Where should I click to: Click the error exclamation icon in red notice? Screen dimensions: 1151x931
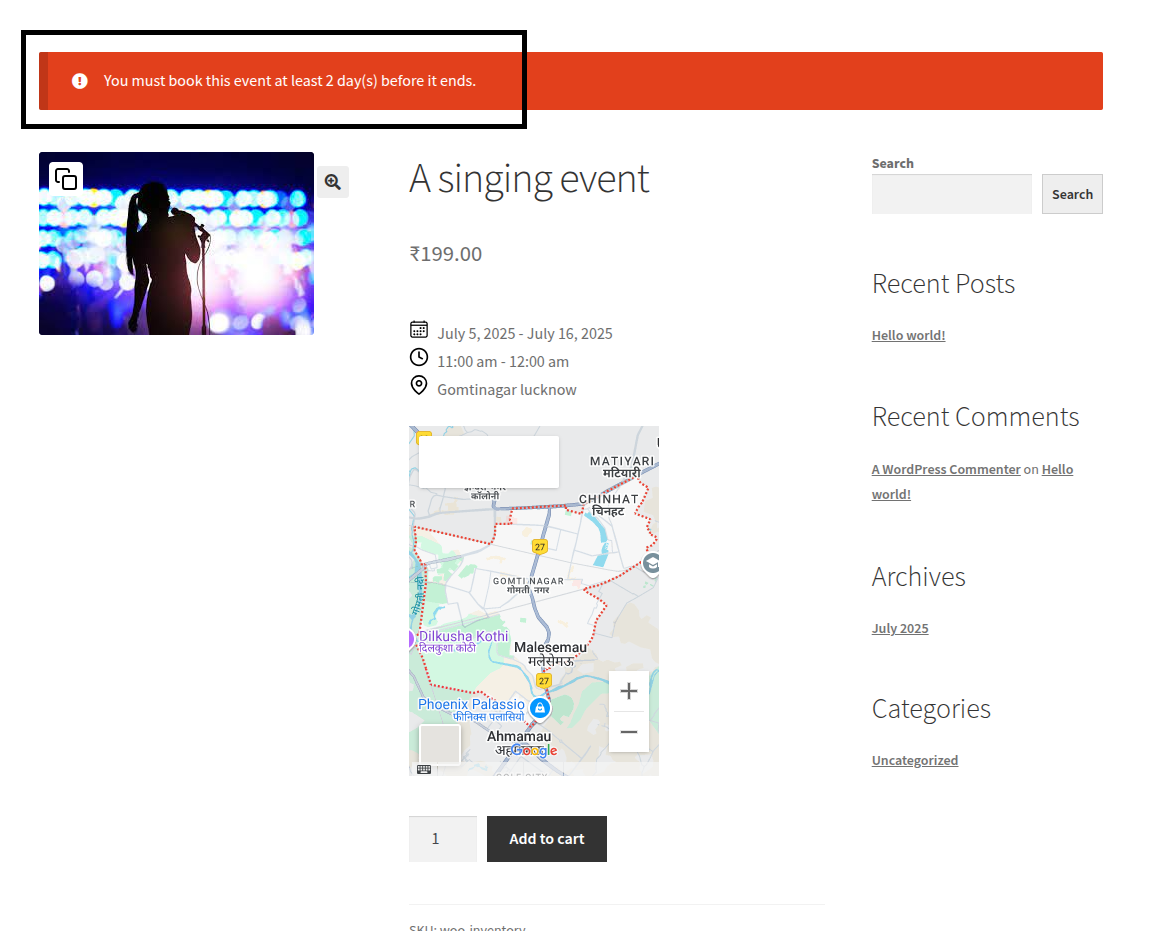79,81
